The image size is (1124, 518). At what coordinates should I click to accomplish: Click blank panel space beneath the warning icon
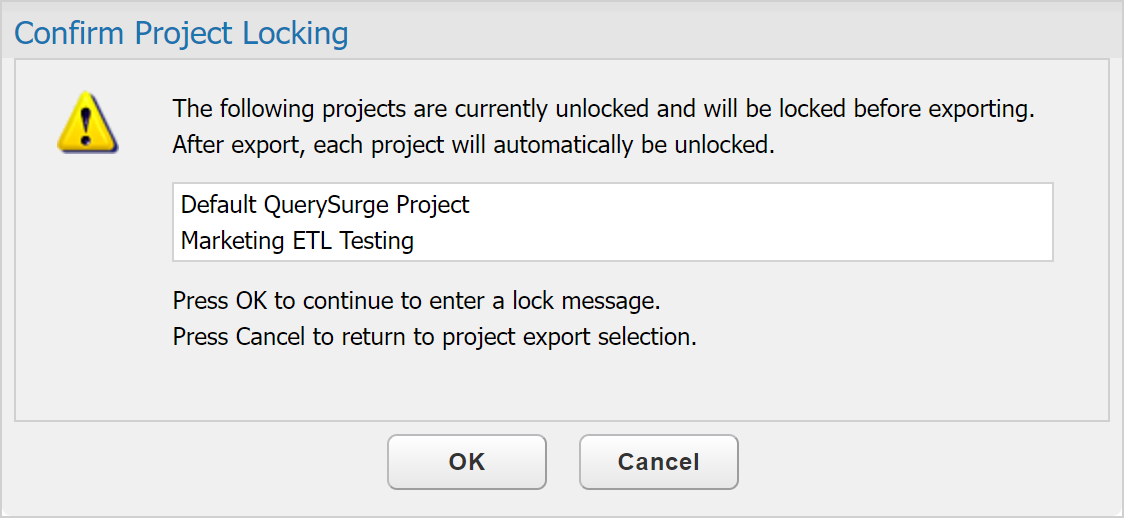click(87, 280)
